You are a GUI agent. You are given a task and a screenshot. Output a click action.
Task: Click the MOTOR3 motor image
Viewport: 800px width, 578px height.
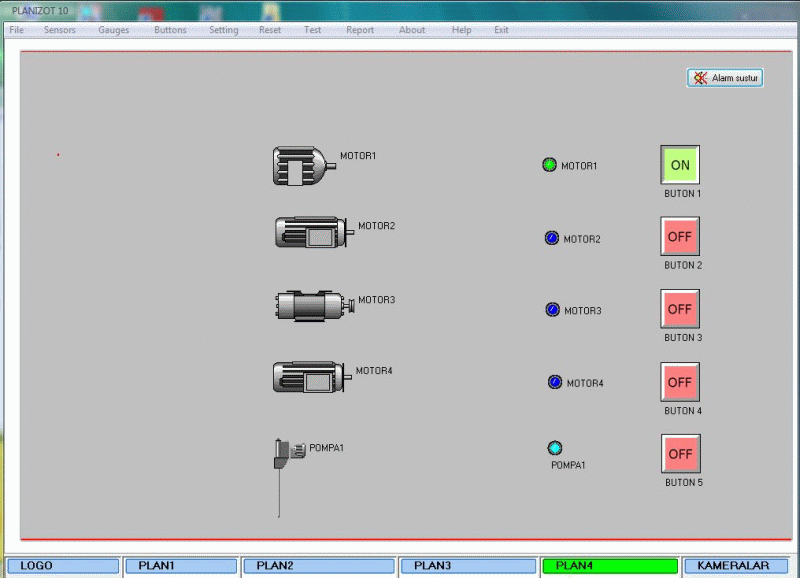click(x=315, y=306)
